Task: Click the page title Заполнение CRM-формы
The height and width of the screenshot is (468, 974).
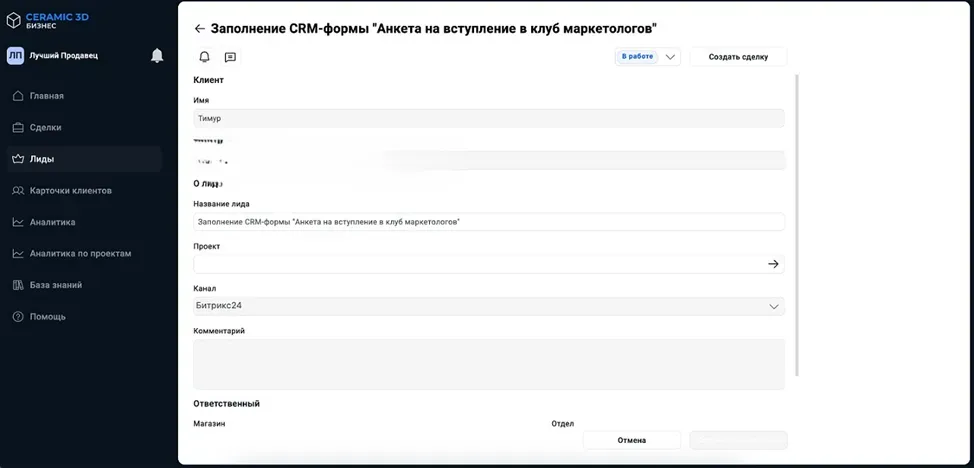Action: [434, 29]
